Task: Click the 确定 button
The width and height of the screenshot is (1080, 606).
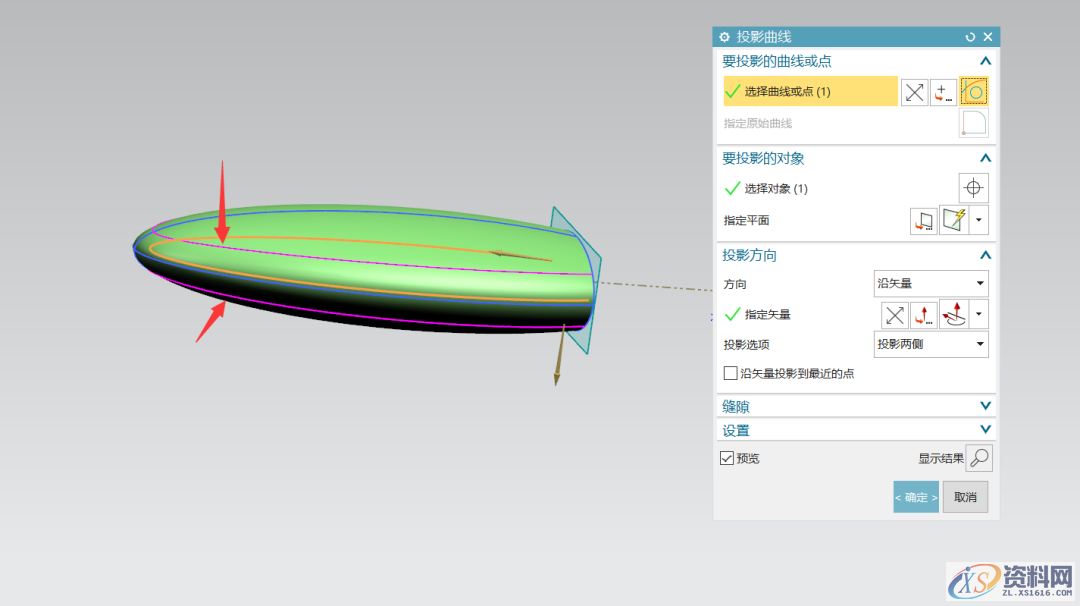Action: point(915,497)
